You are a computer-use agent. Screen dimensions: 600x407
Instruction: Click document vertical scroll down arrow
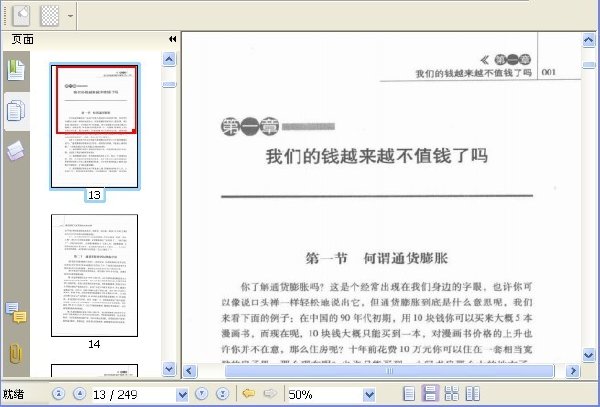coord(589,355)
